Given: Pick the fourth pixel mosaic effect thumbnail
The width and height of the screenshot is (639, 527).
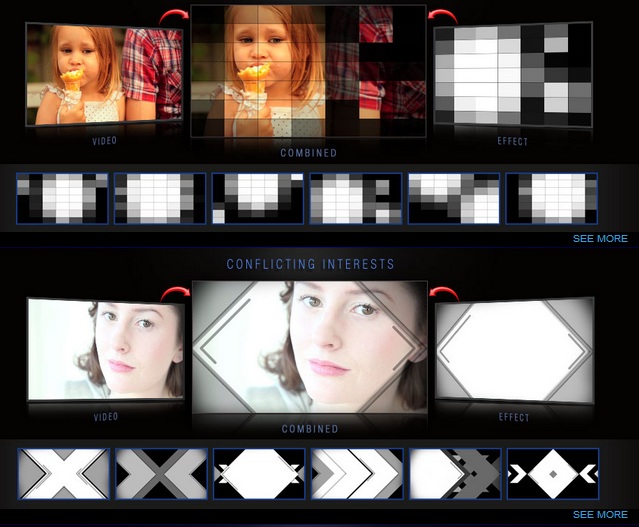Looking at the screenshot, I should (356, 198).
